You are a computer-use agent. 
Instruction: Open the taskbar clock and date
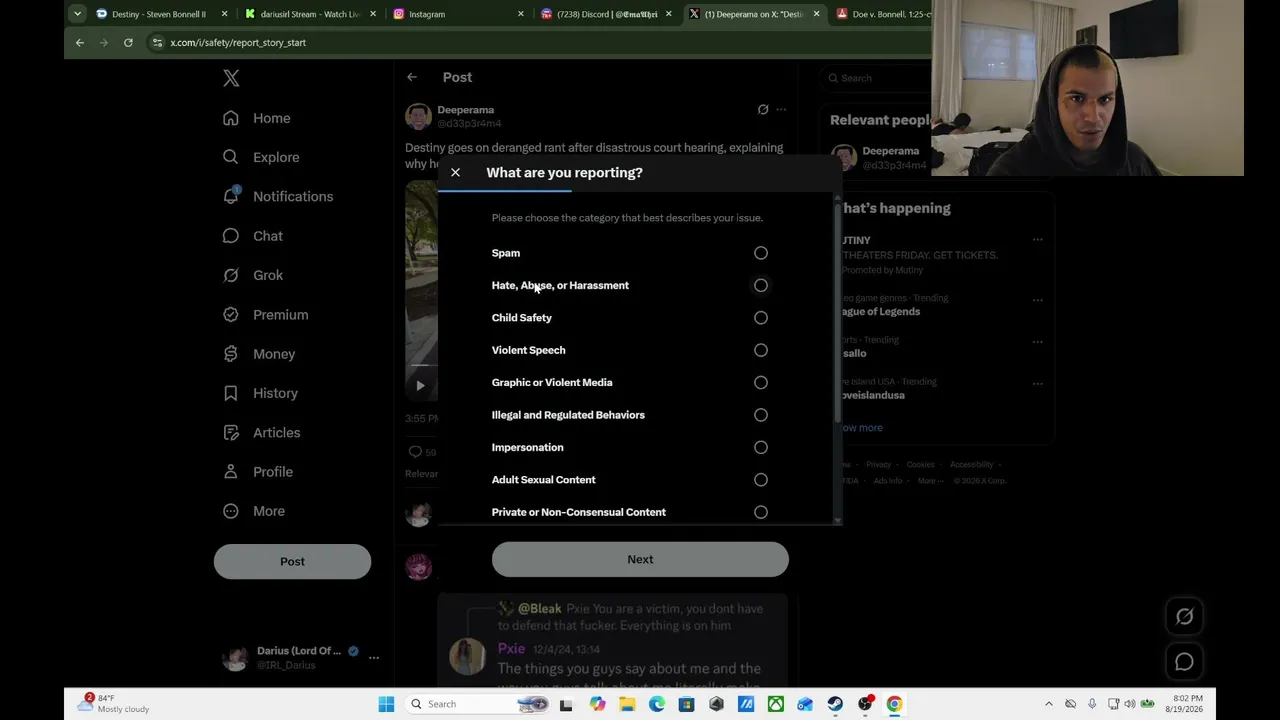pos(1184,704)
